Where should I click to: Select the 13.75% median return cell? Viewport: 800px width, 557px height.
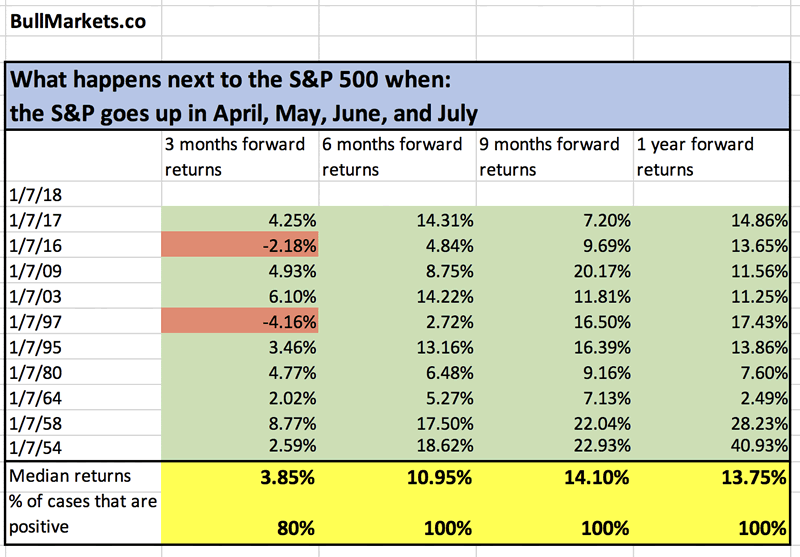click(x=712, y=477)
